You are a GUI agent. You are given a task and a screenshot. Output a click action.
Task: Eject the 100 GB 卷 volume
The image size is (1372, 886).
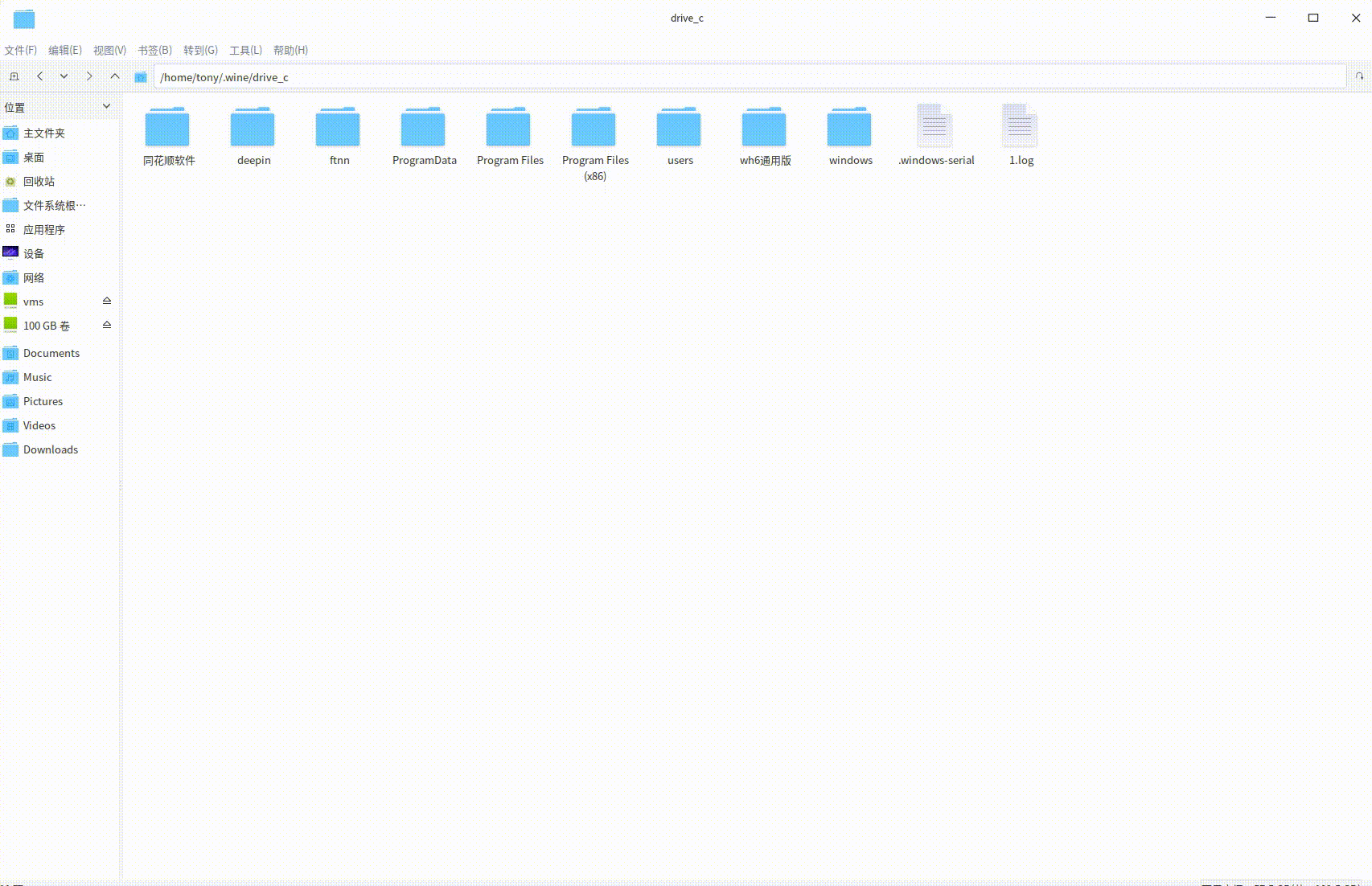(x=107, y=325)
